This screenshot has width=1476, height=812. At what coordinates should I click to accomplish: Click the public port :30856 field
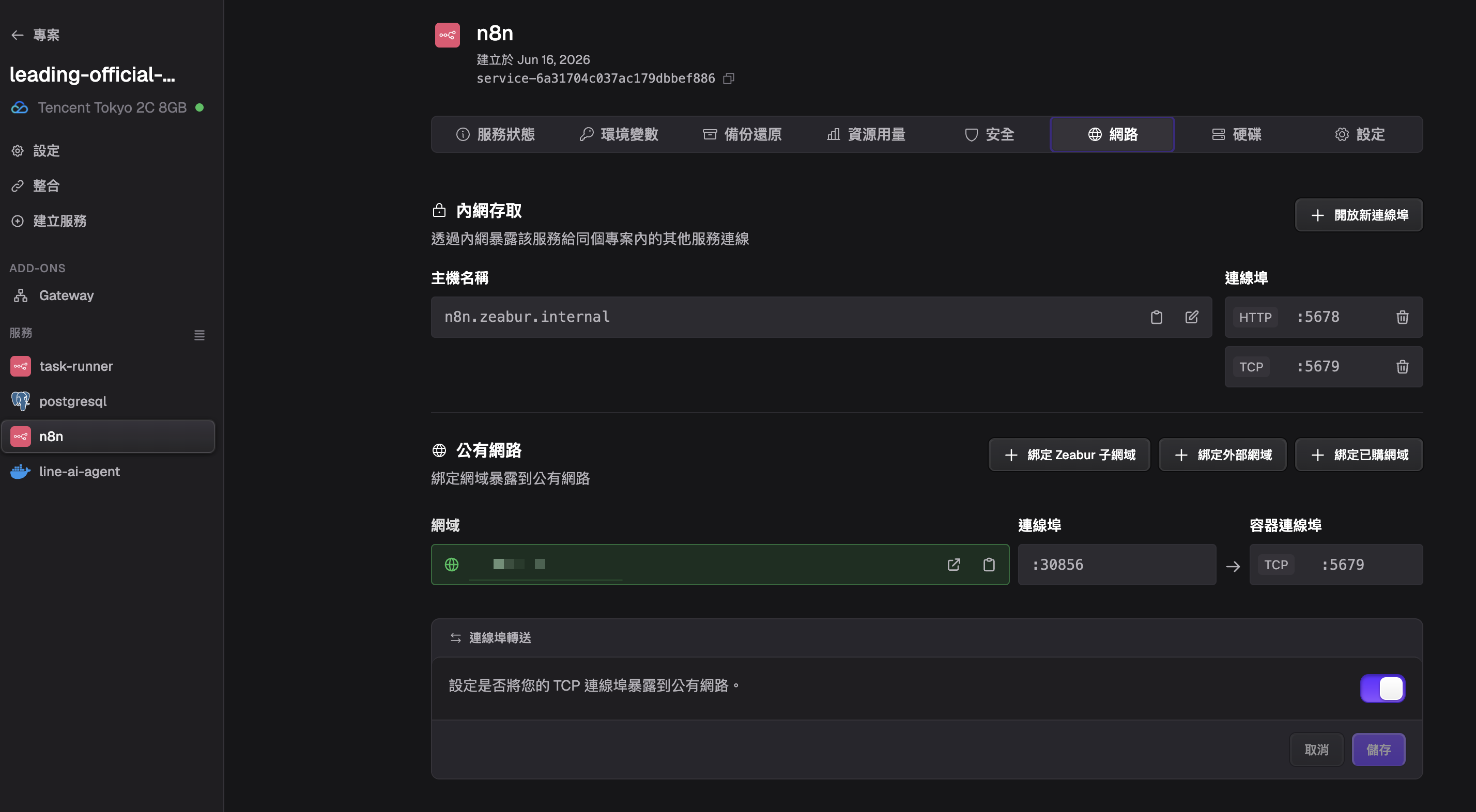(x=1117, y=565)
